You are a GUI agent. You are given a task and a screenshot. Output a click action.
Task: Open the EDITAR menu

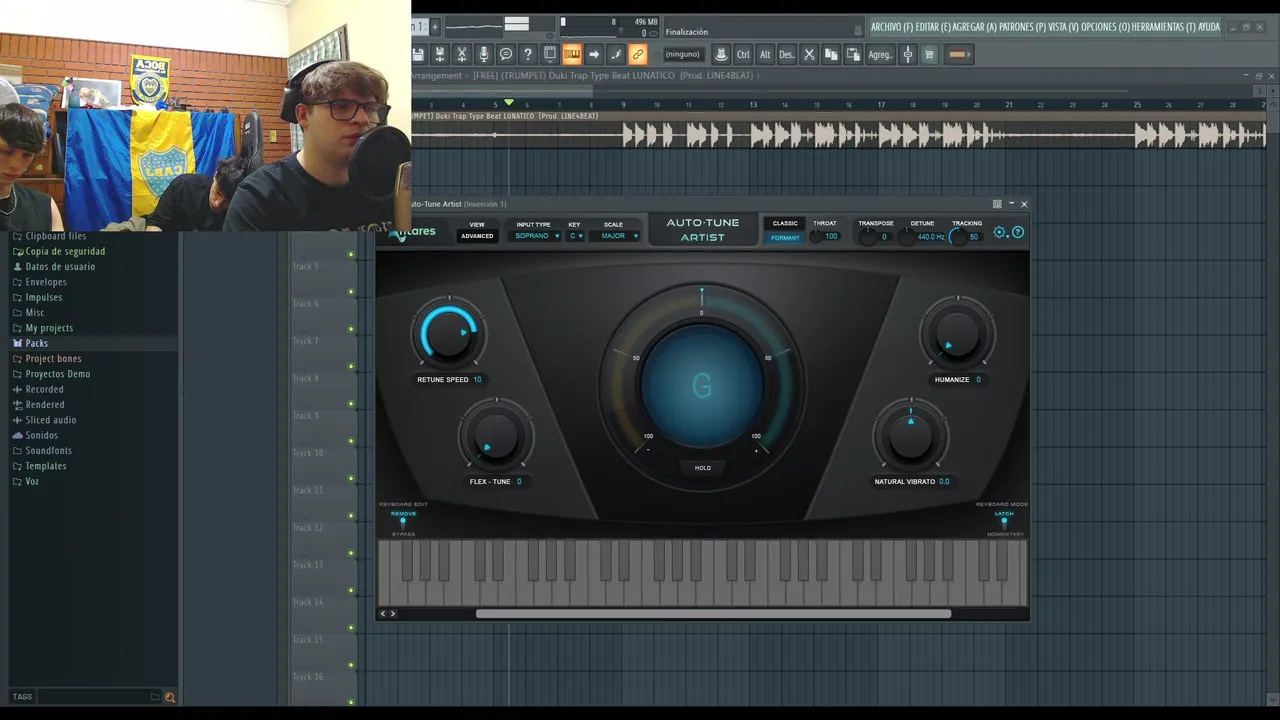pyautogui.click(x=934, y=27)
